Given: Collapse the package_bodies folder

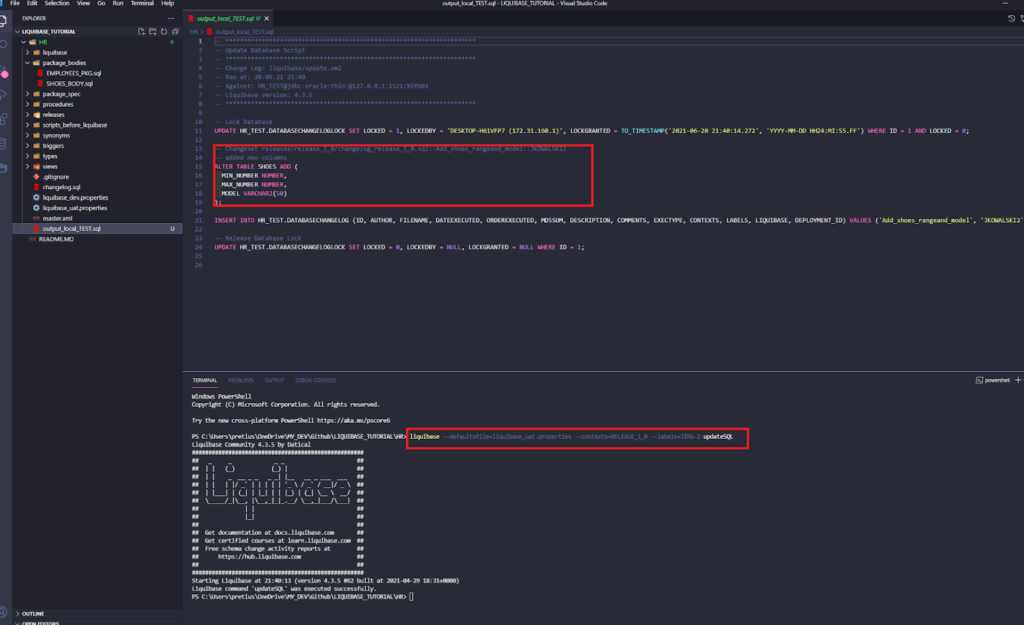Looking at the screenshot, I should click(97, 63).
